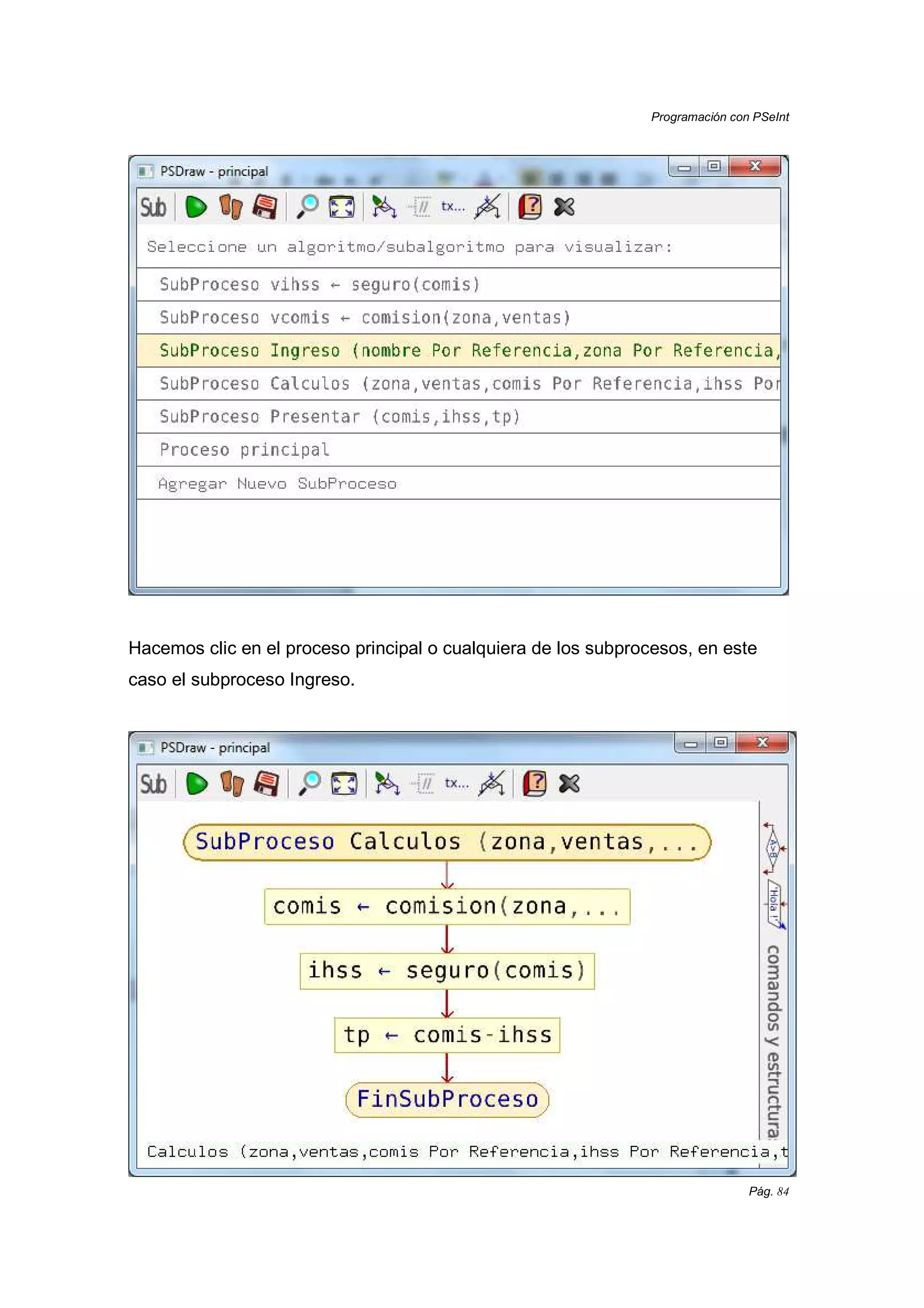The width and height of the screenshot is (924, 1308).
Task: Click the 'tp ← comis-ihss' block
Action: click(447, 1035)
